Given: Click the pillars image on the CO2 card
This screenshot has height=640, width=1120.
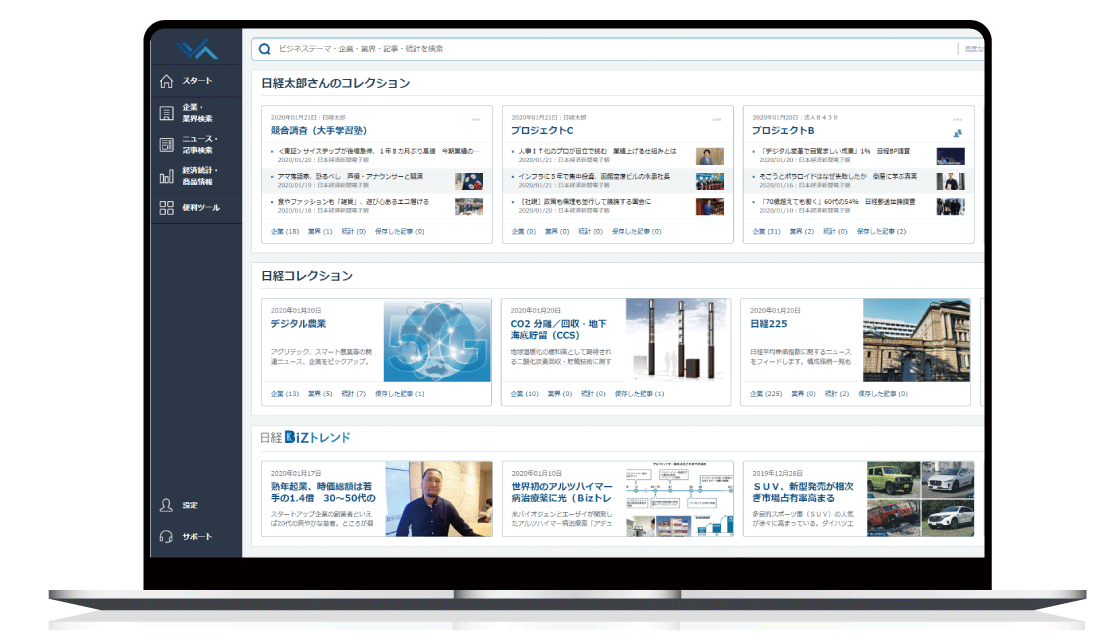Looking at the screenshot, I should click(677, 341).
